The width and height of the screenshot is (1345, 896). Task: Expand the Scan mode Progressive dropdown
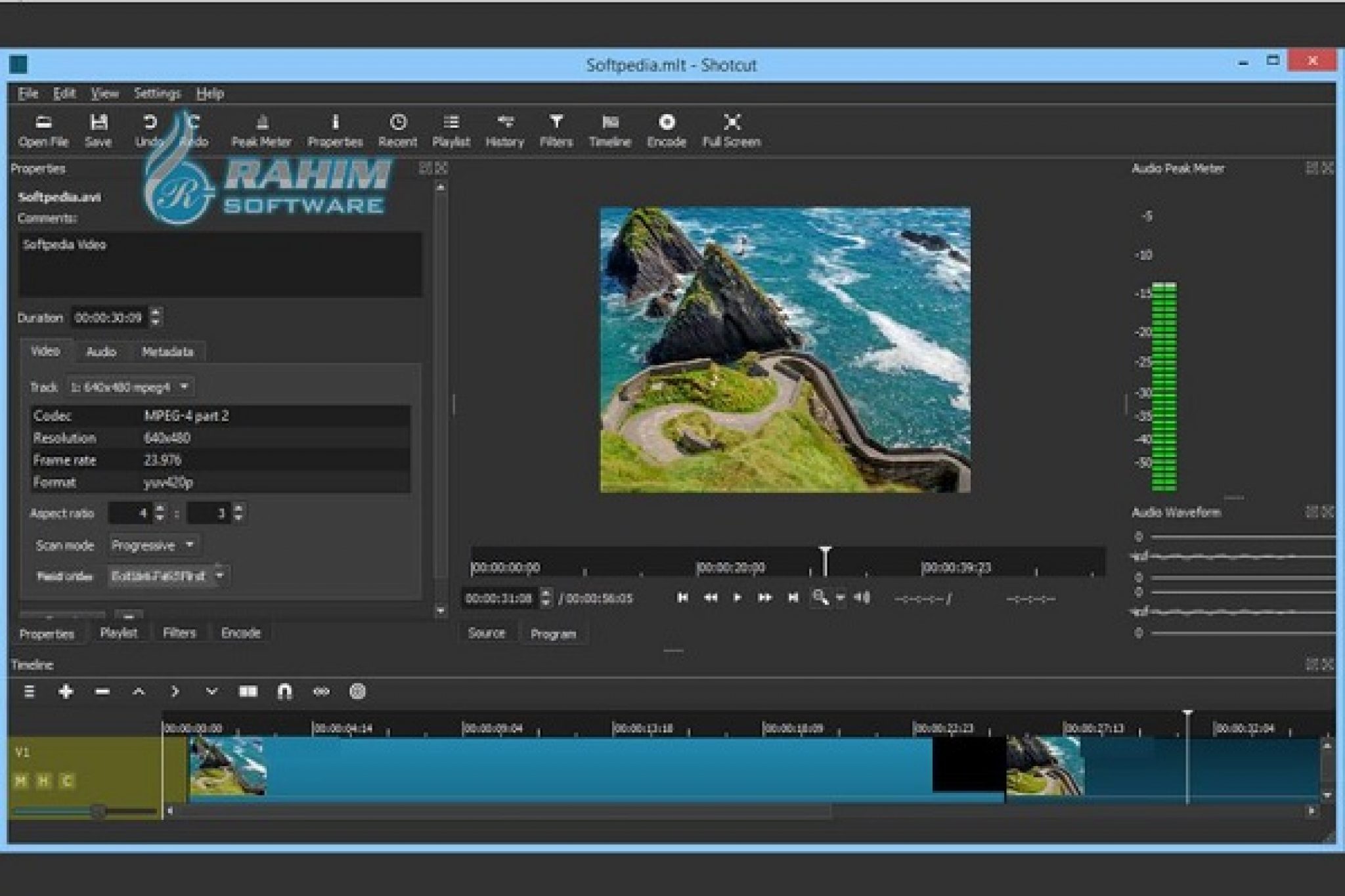[x=154, y=545]
